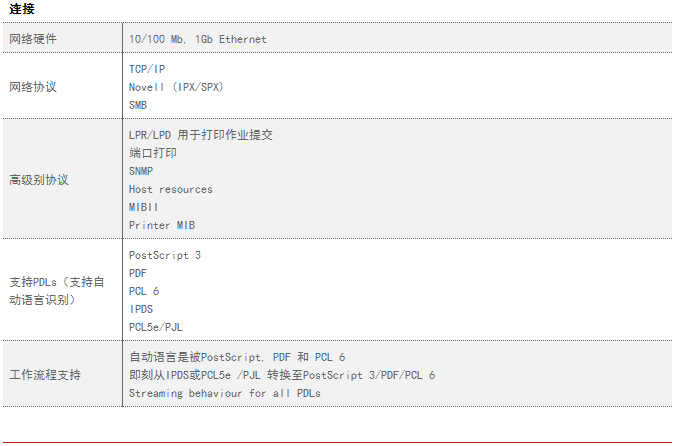Click LPR/LPD 用于打印作业提交 line
The height and width of the screenshot is (446, 675).
[x=201, y=135]
